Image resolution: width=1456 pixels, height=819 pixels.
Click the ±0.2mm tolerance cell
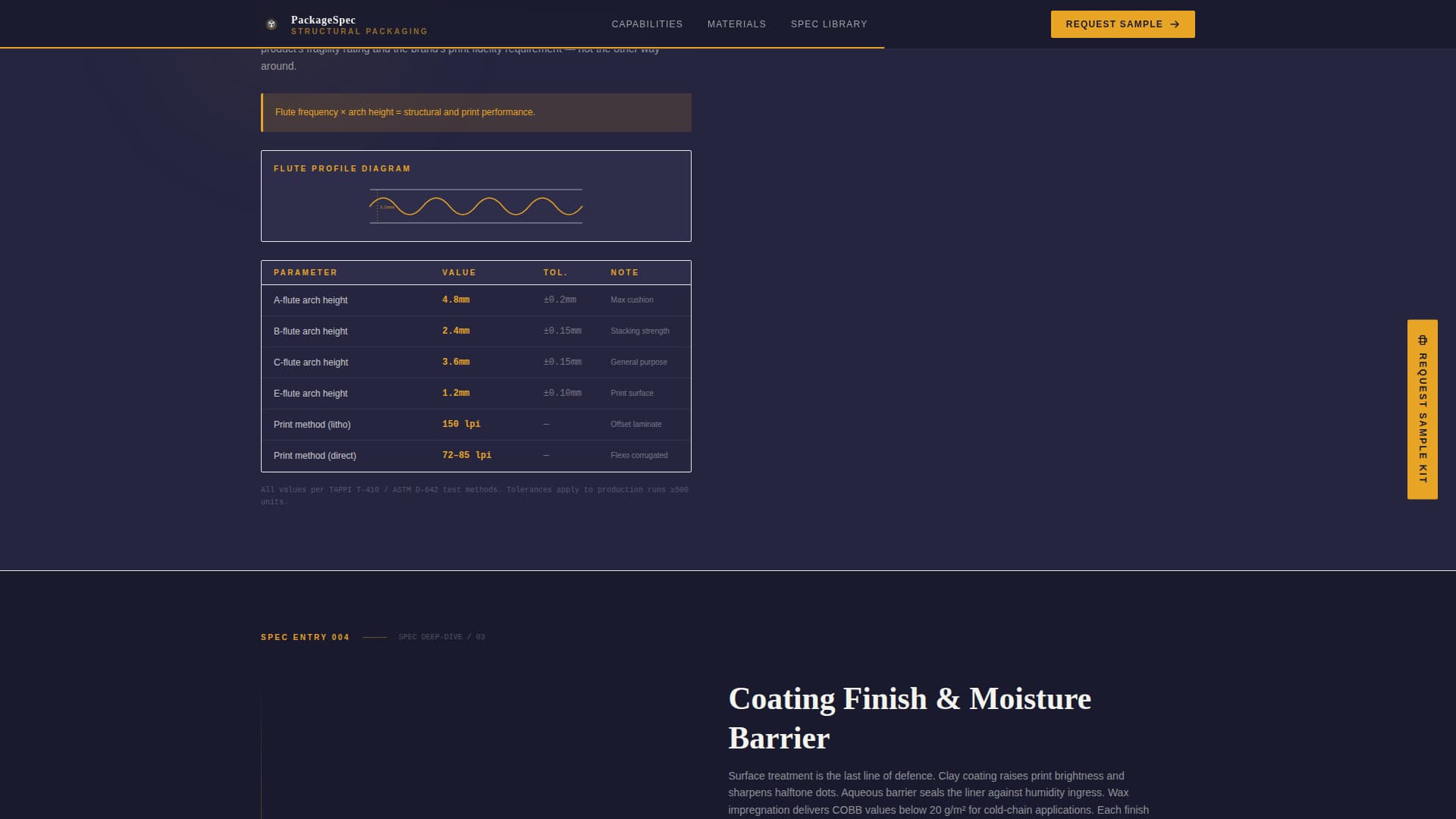point(560,300)
